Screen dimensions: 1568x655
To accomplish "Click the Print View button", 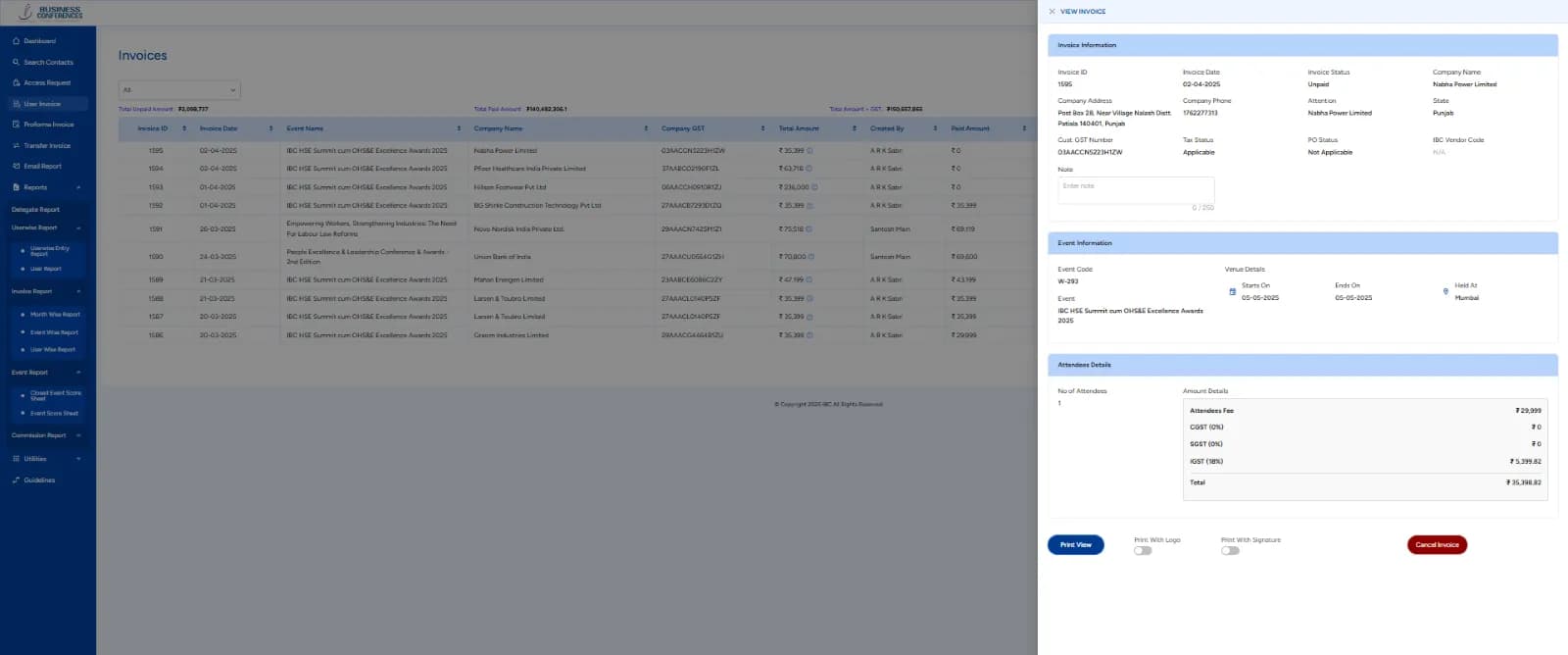I will click(x=1076, y=545).
